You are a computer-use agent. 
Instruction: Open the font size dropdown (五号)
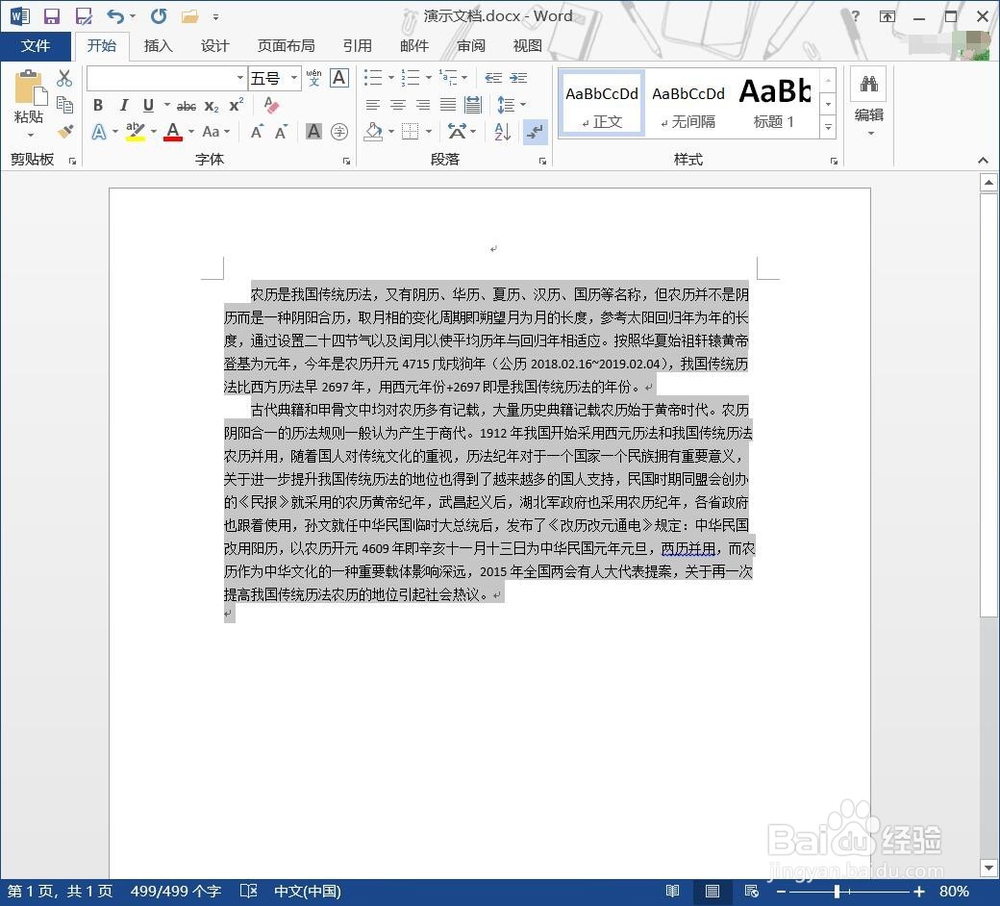pyautogui.click(x=295, y=78)
